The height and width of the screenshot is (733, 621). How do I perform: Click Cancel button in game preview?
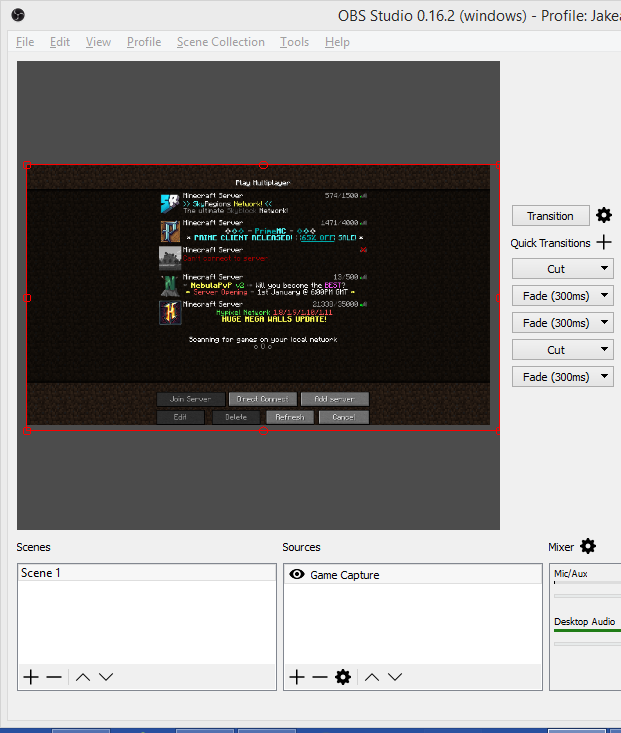point(344,417)
